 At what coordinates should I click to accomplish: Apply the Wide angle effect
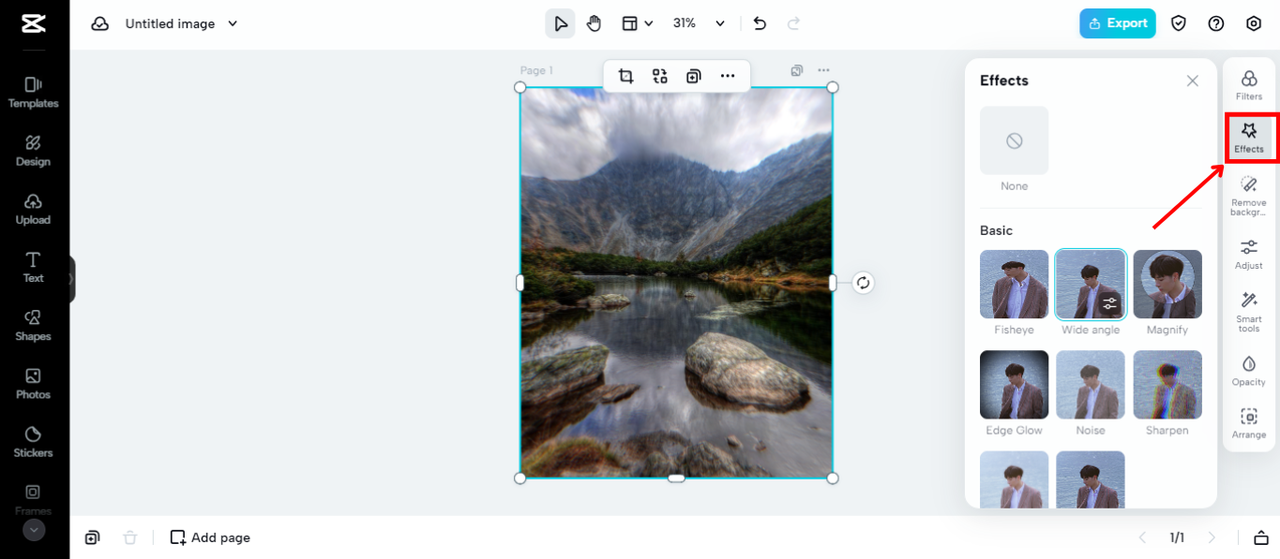click(x=1090, y=284)
